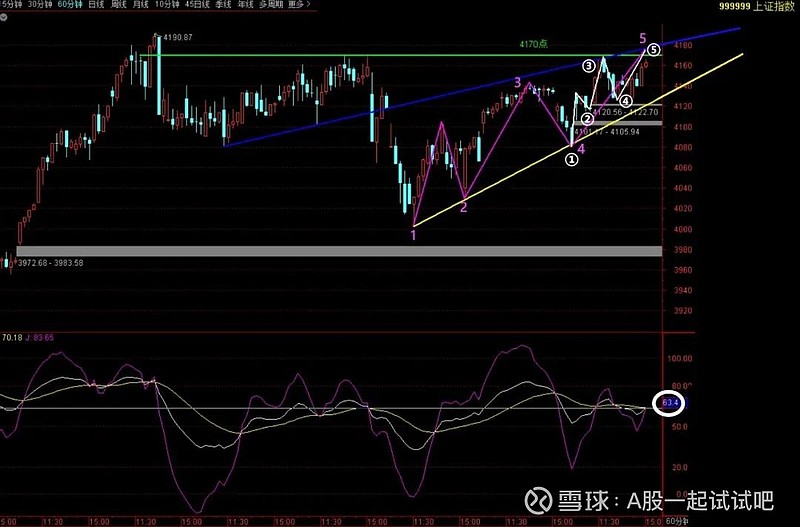Click the 4190.87 high price label
800x527 pixels.
(178, 37)
